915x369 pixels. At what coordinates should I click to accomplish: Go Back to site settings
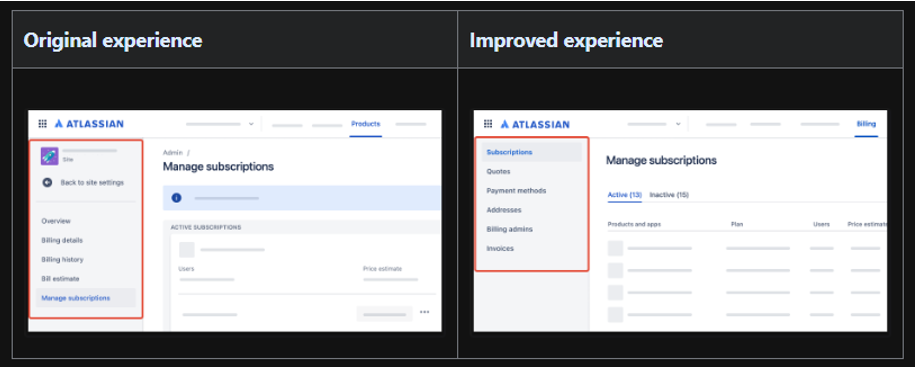click(92, 183)
